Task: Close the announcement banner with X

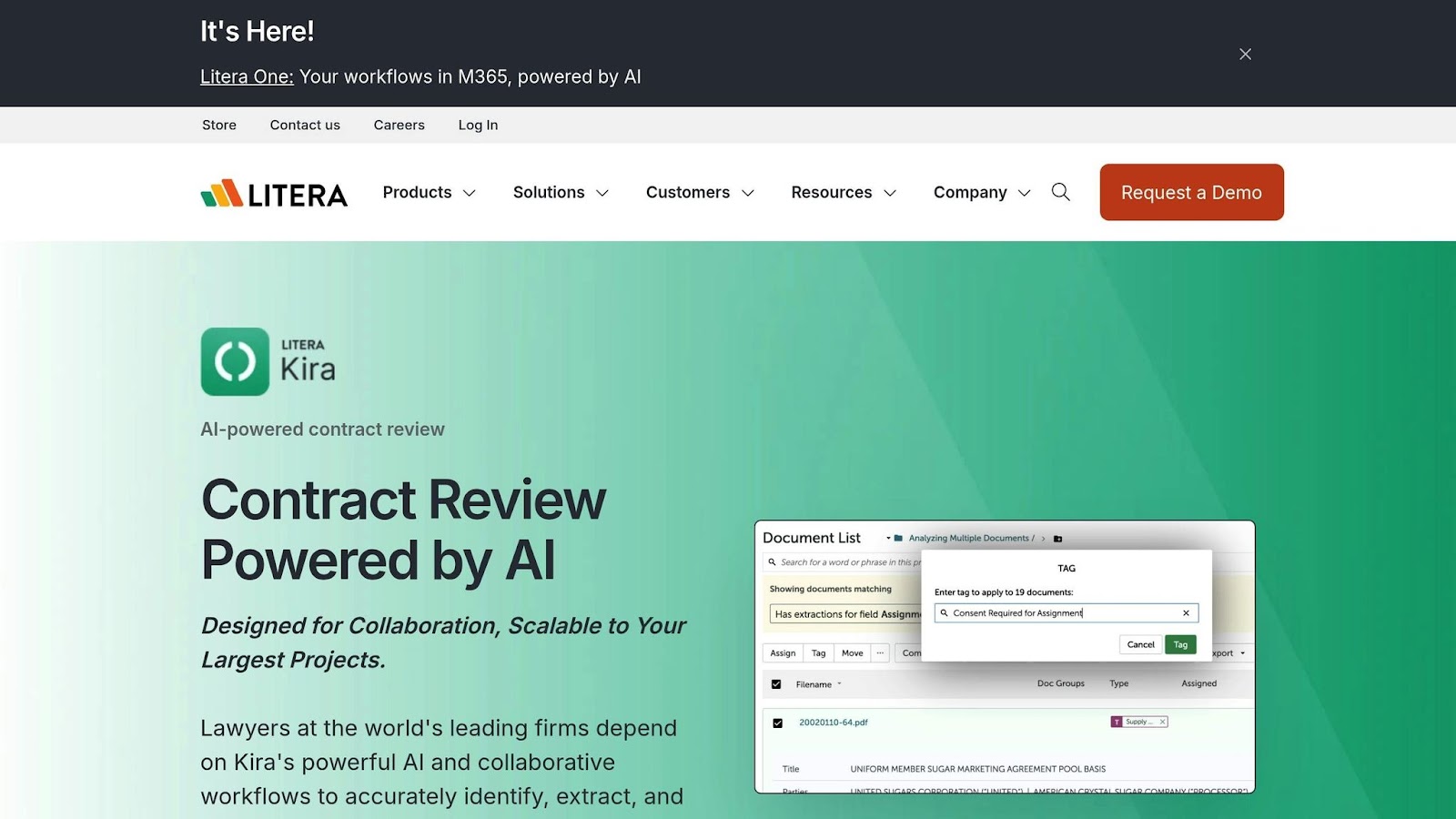Action: (x=1245, y=55)
